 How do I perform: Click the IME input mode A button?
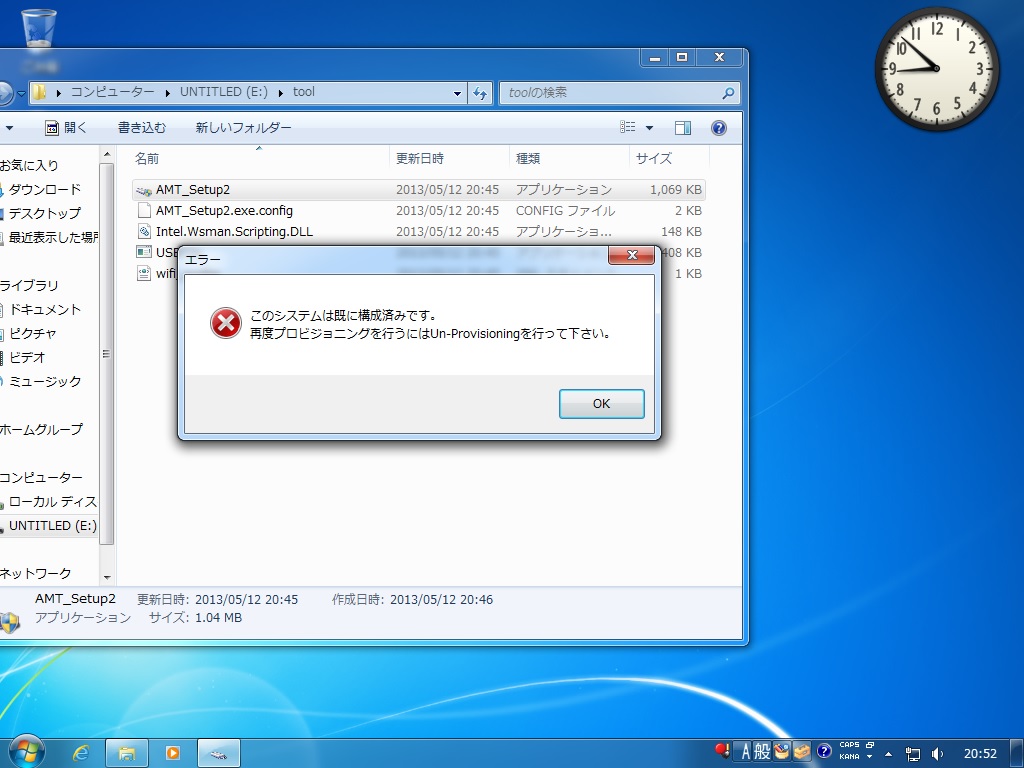pyautogui.click(x=745, y=752)
